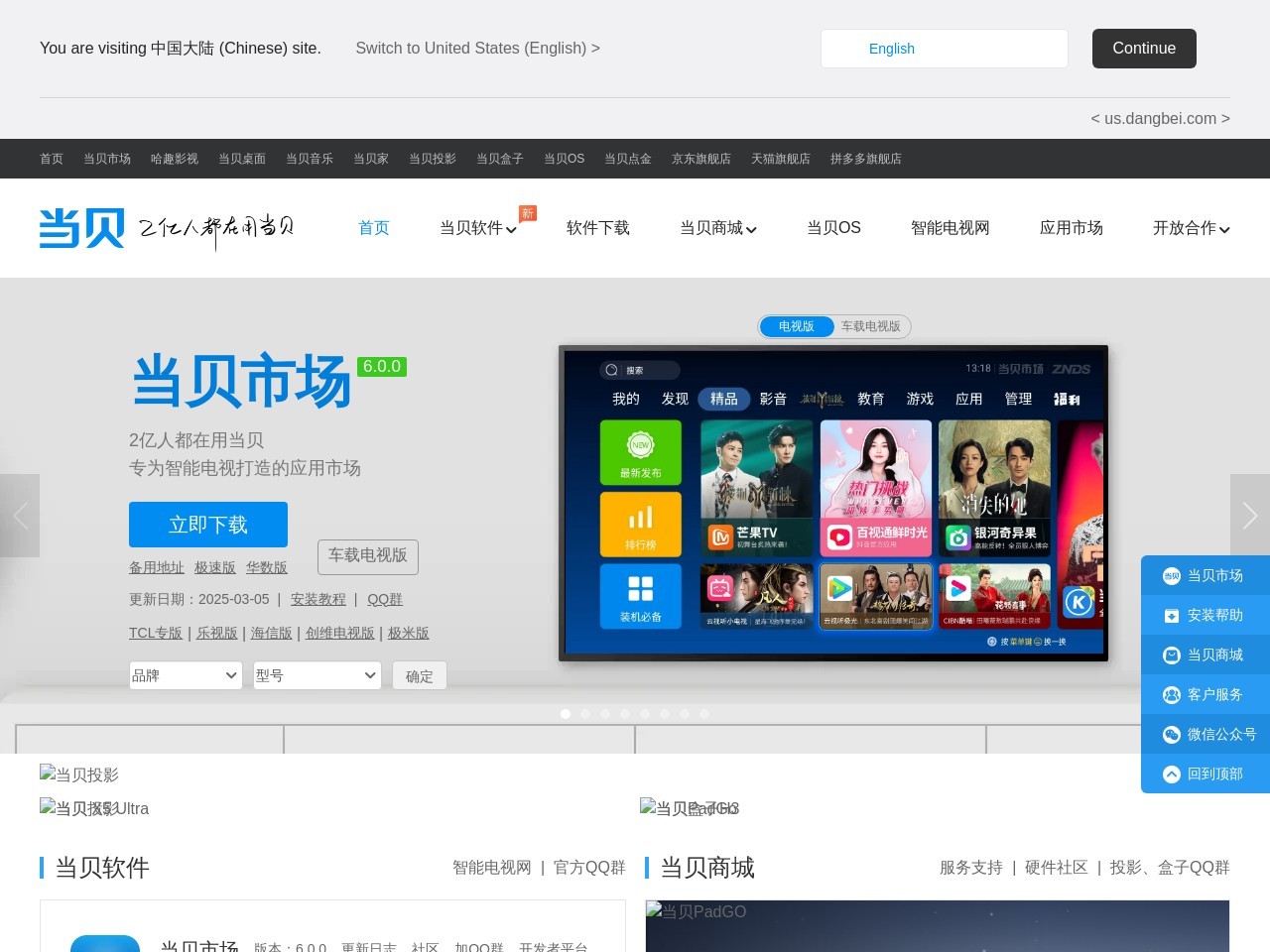Click 官方QQ群 beside 当贝软件 heading
This screenshot has height=952, width=1270.
[589, 868]
